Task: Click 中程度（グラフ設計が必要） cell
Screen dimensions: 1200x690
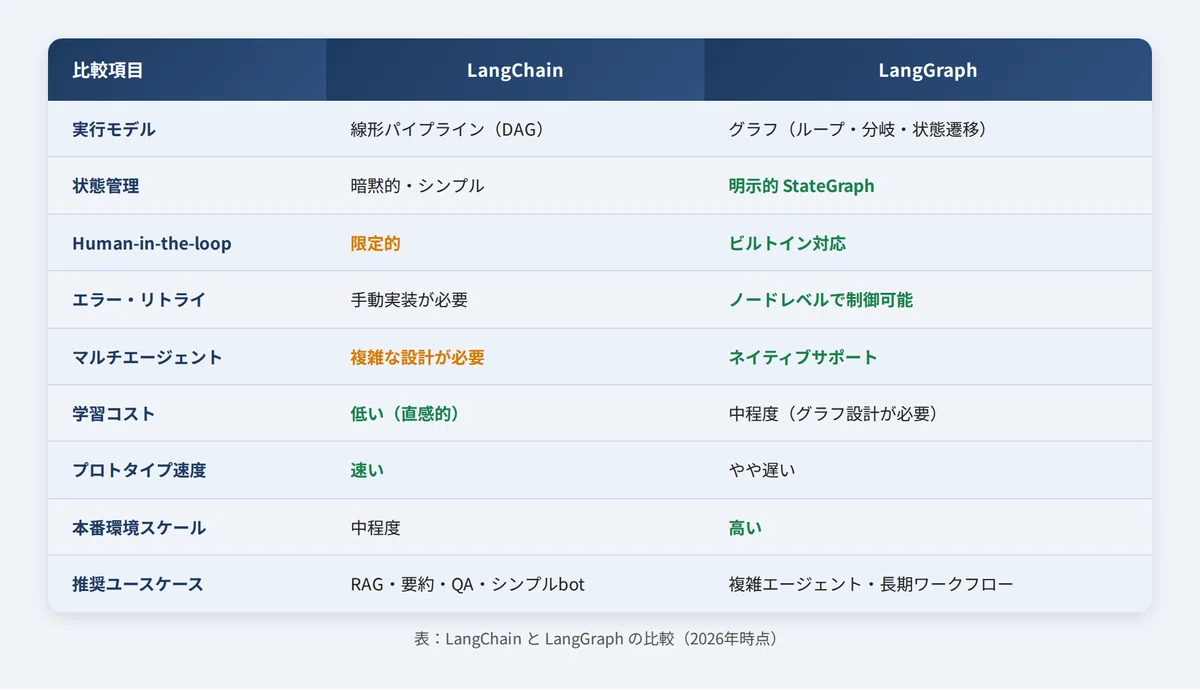Action: tap(928, 413)
